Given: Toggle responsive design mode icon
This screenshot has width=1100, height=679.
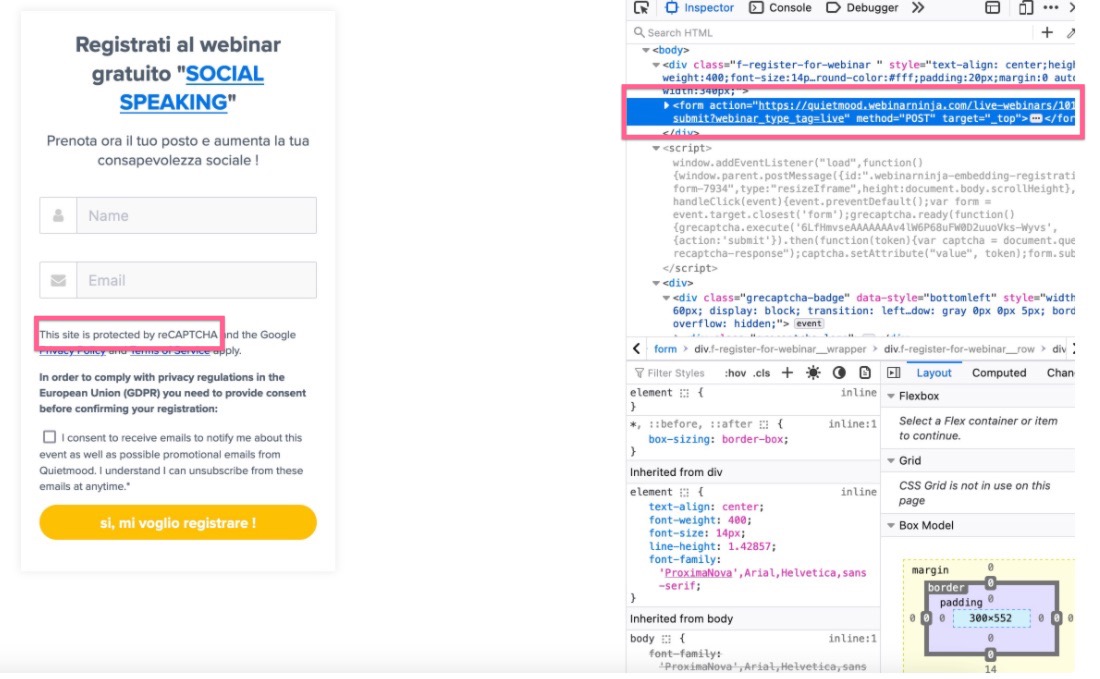Looking at the screenshot, I should pos(1026,8).
